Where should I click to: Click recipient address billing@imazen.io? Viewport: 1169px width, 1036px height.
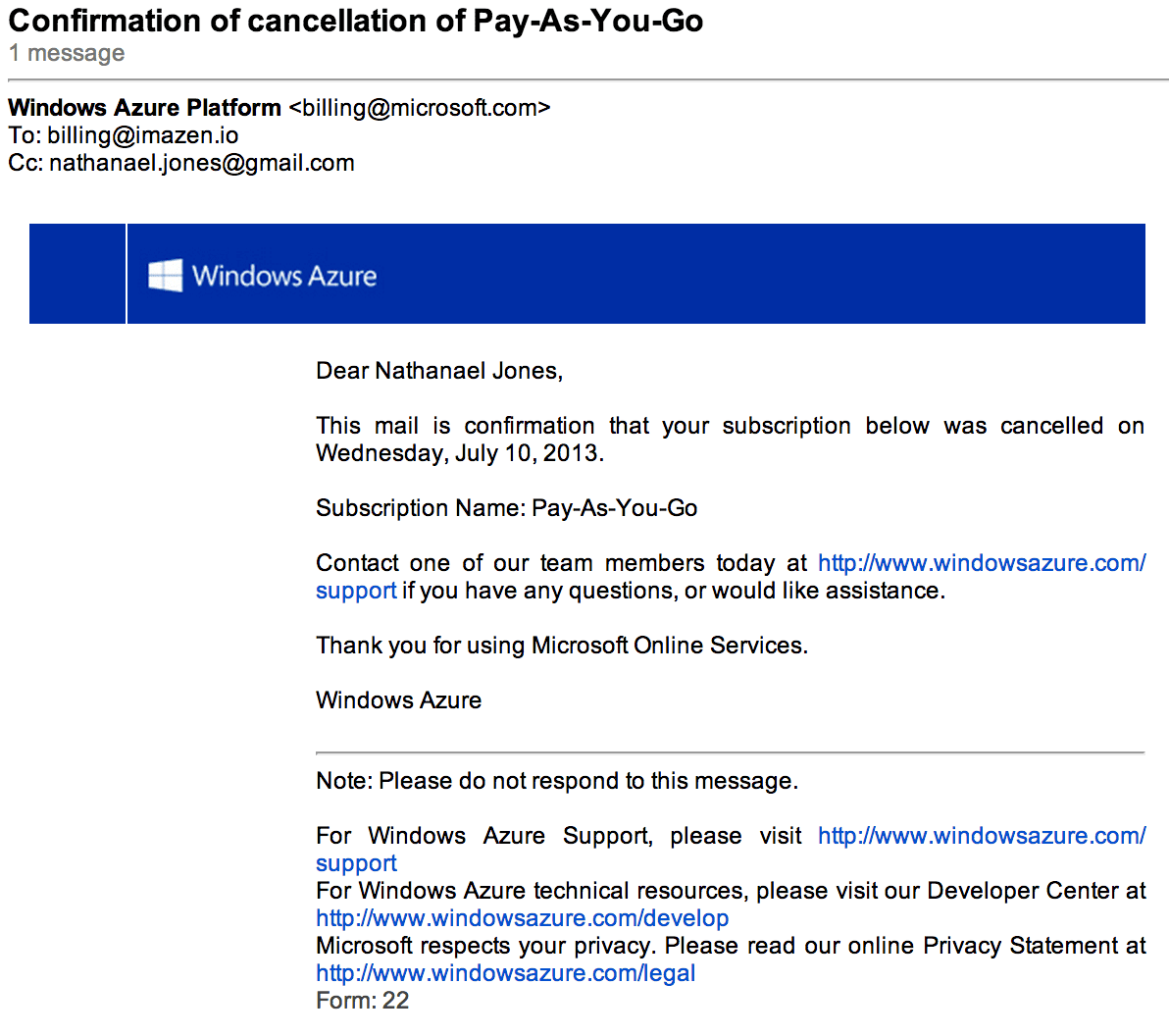tap(143, 135)
